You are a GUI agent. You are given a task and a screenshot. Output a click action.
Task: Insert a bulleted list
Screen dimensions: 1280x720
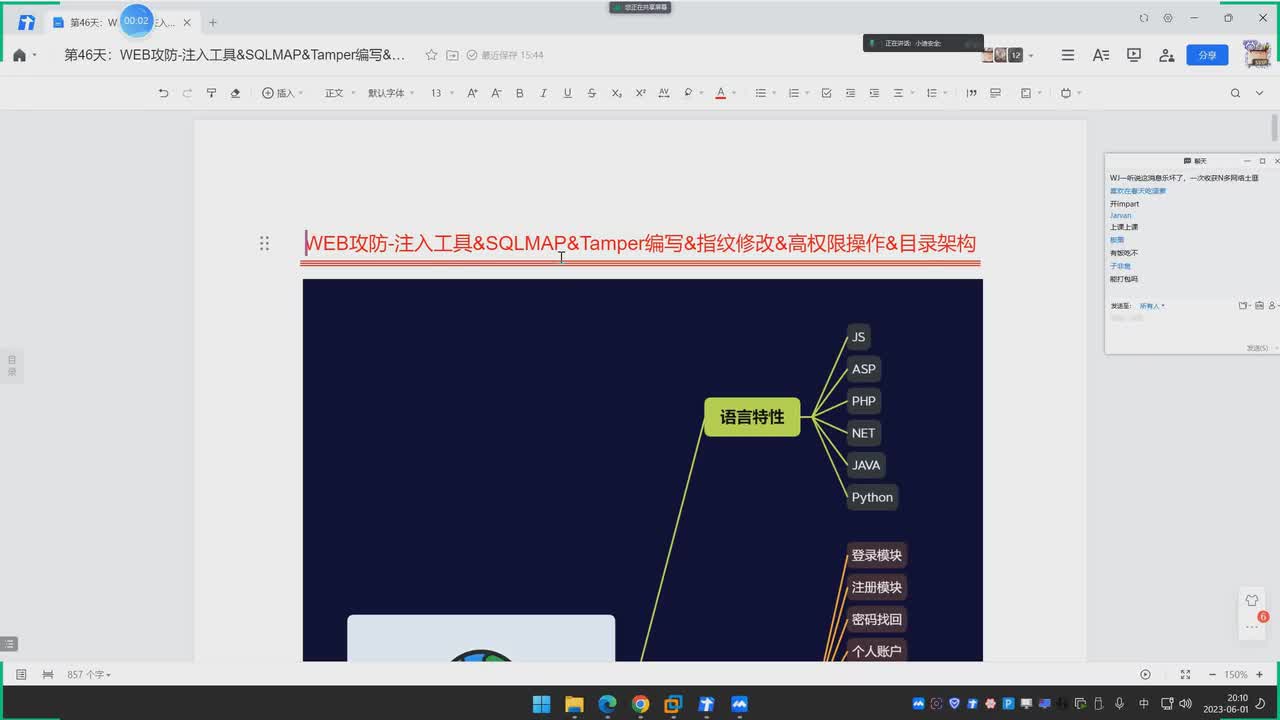(x=761, y=93)
